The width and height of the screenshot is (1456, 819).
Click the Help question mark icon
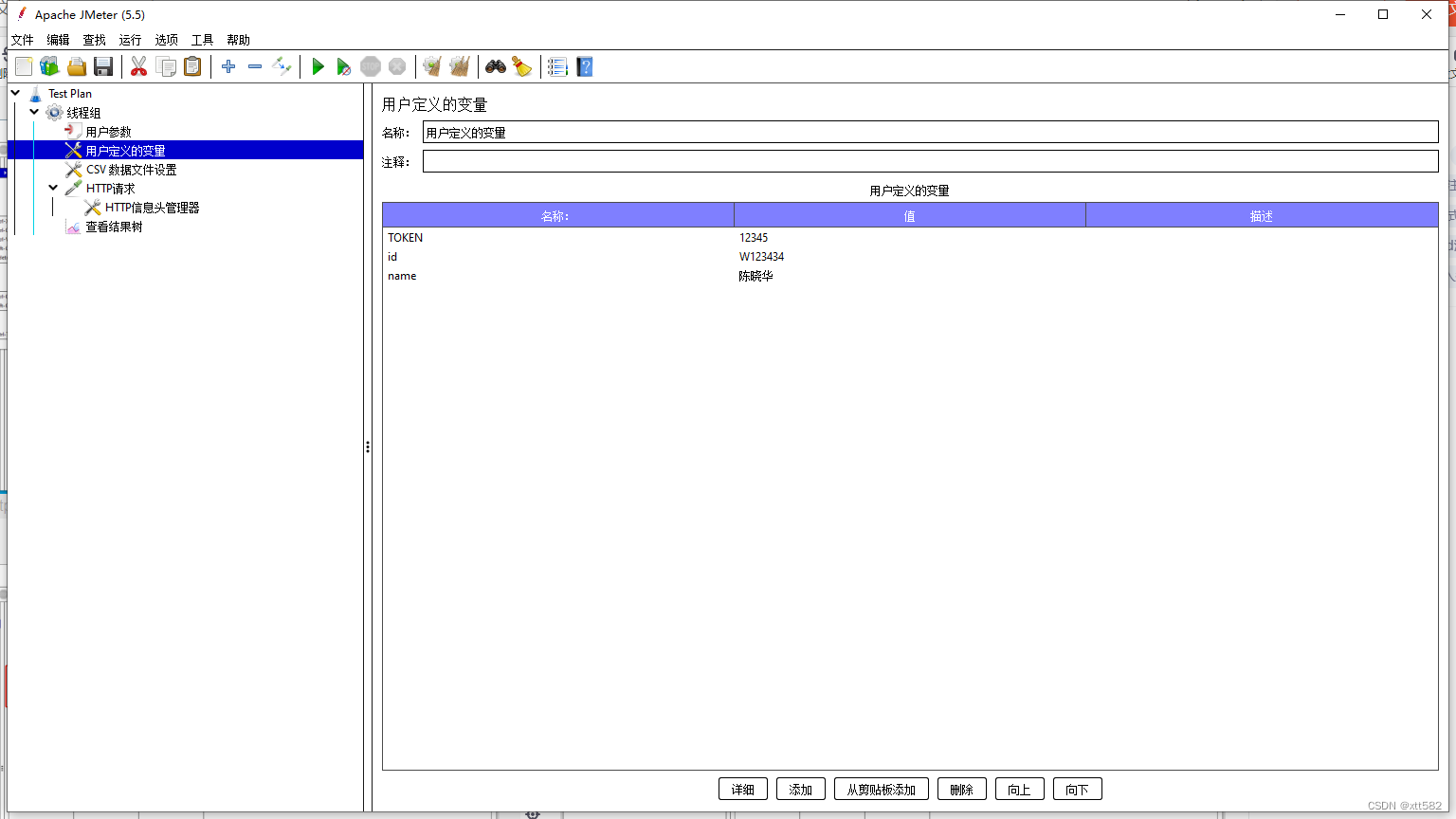(x=585, y=66)
